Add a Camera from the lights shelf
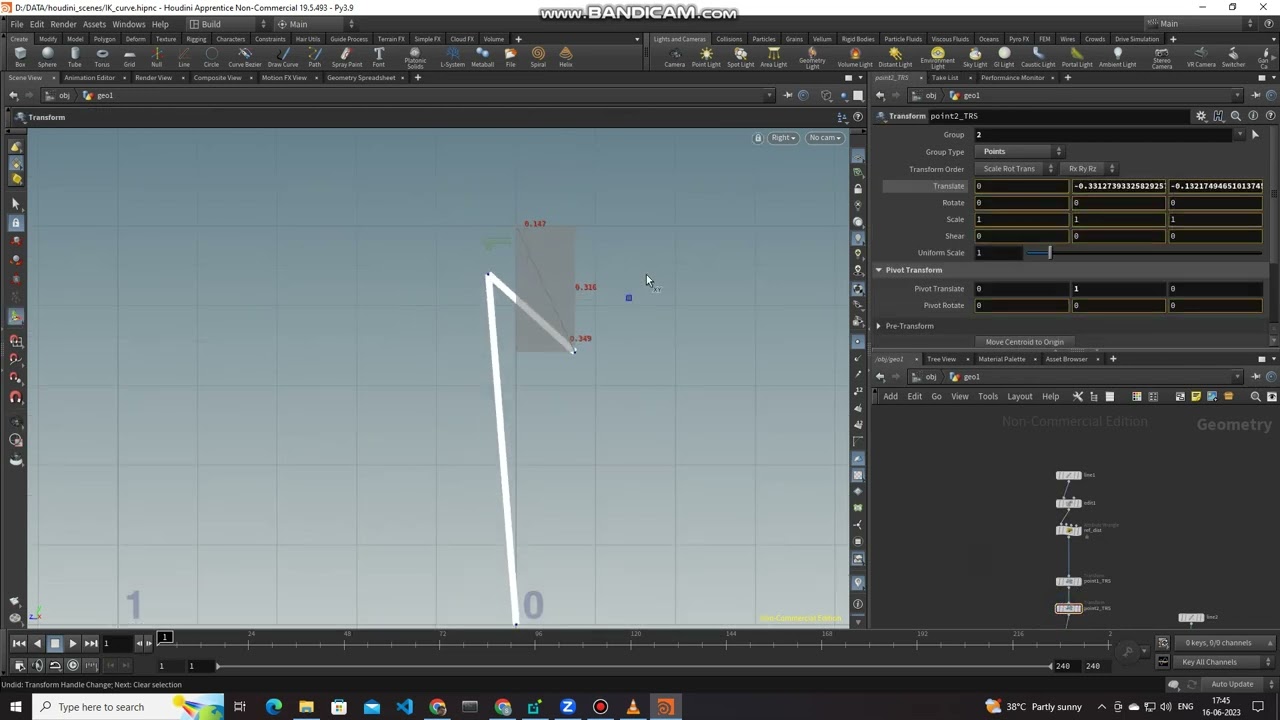 coord(675,57)
